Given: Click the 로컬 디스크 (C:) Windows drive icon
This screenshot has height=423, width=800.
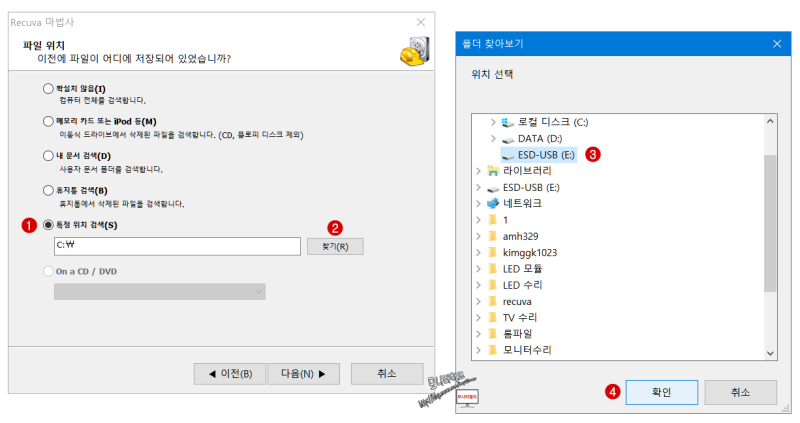Looking at the screenshot, I should [x=507, y=122].
